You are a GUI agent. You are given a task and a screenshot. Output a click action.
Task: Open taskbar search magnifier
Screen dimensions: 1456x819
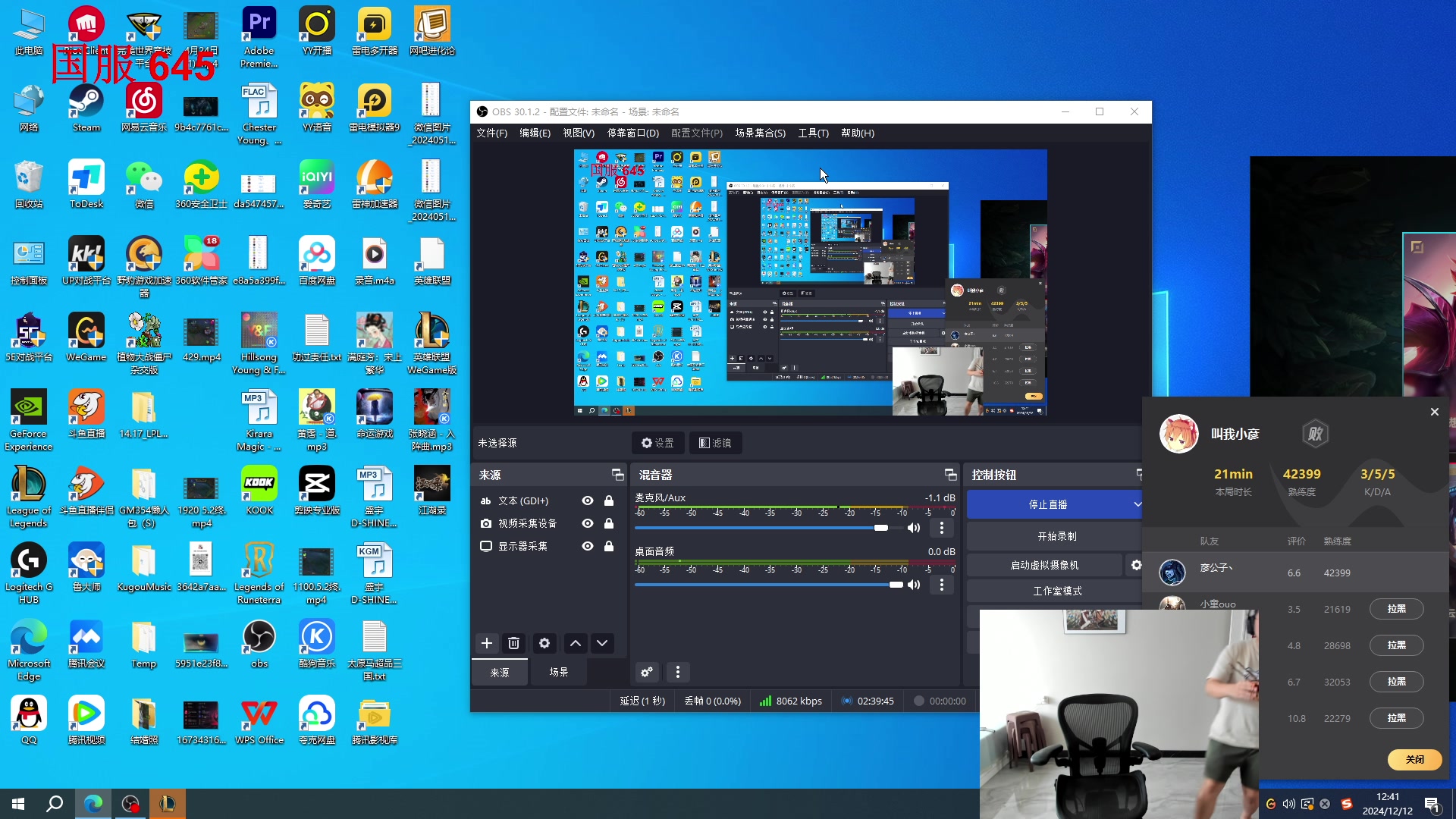(55, 804)
